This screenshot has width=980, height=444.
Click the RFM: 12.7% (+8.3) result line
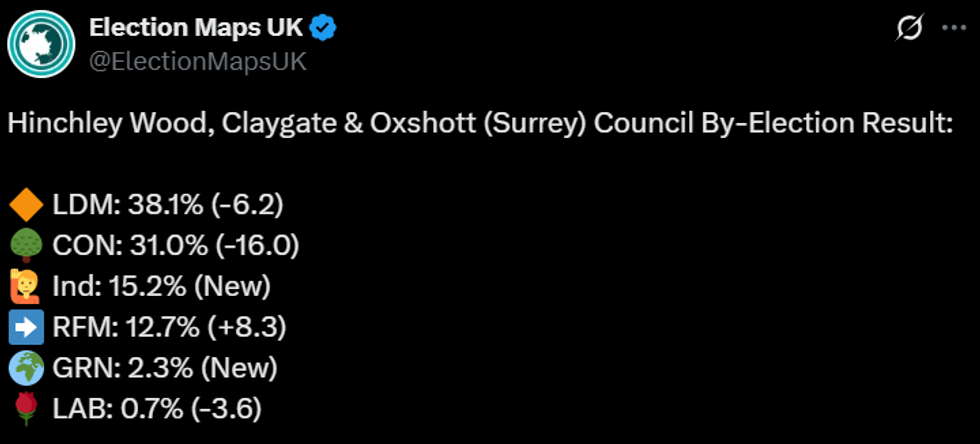tap(168, 327)
